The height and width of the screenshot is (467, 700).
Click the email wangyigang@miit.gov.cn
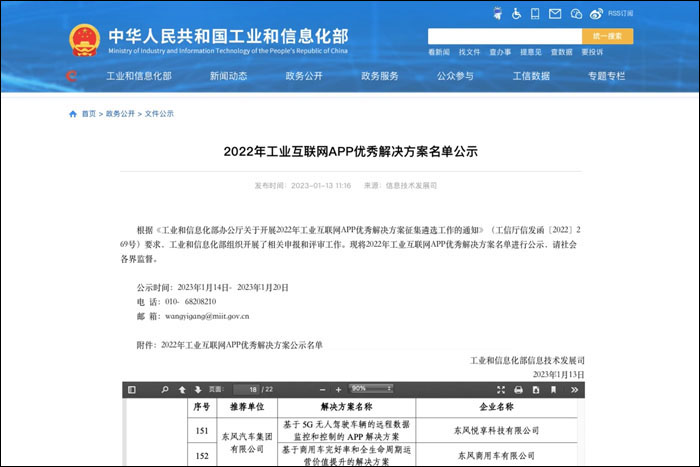pos(207,316)
